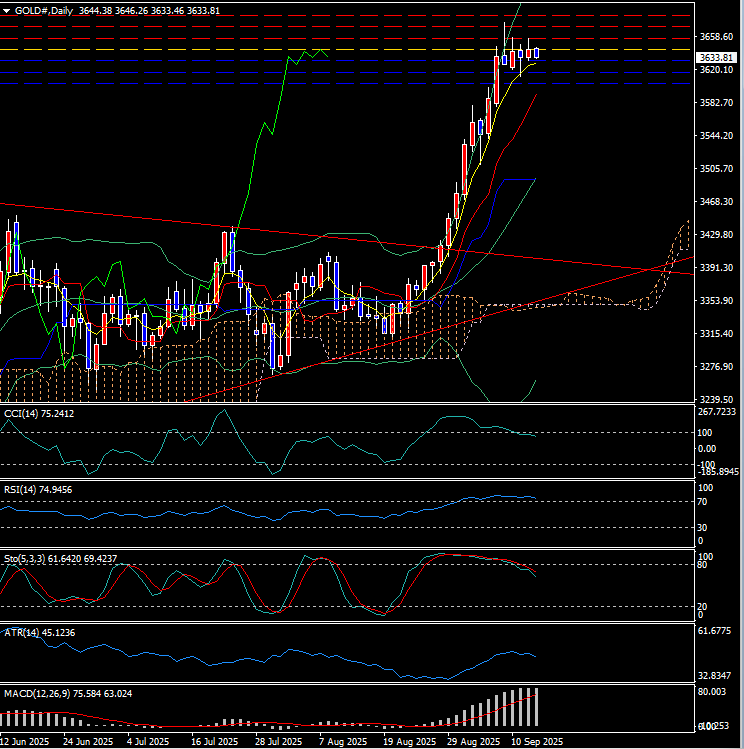Click the current price label 3633.81
This screenshot has height=749, width=744.
coord(715,58)
